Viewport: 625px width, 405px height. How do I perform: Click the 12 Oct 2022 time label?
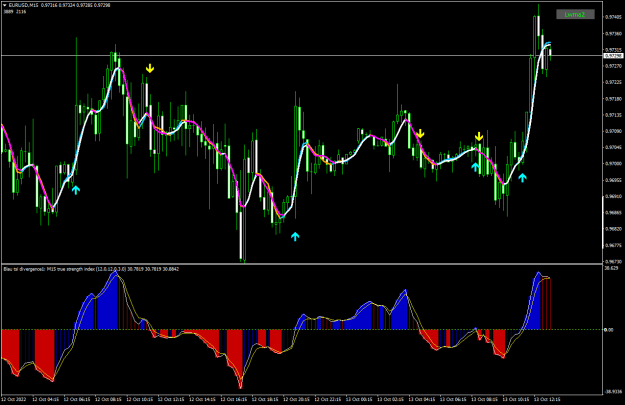[13, 399]
